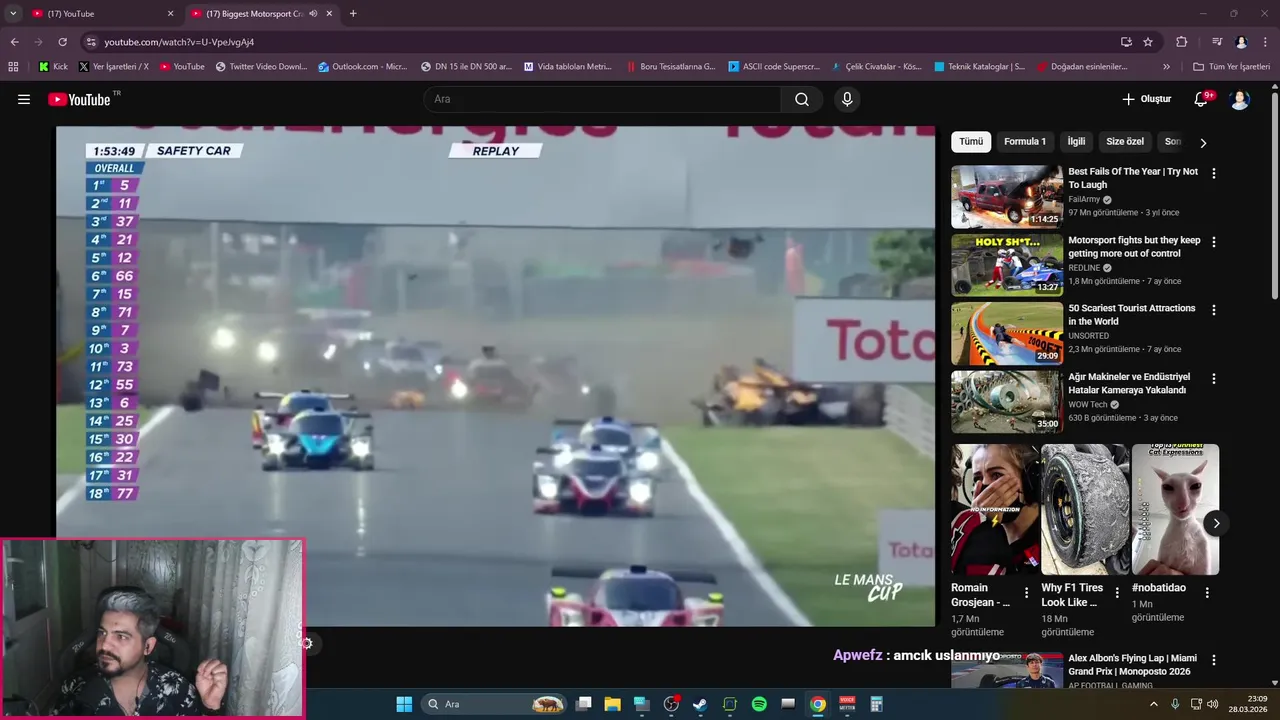Install app icon in address bar
Viewport: 1280px width, 720px height.
[x=1126, y=42]
